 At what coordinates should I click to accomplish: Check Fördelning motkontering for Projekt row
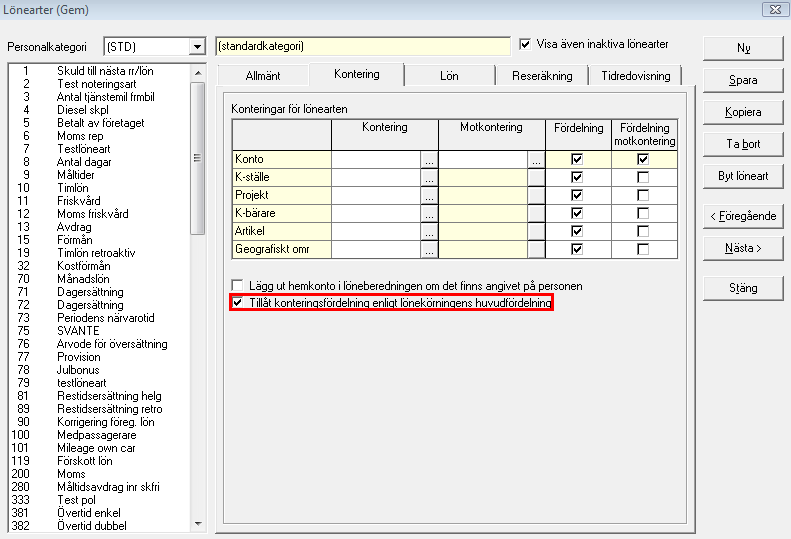pos(643,195)
